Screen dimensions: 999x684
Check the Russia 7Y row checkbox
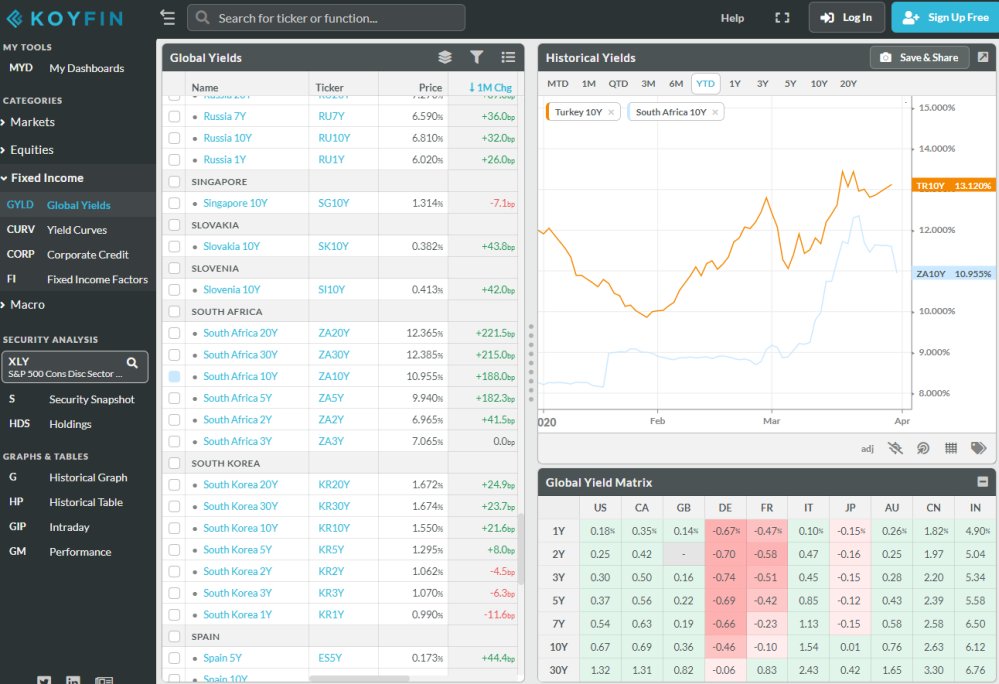[x=174, y=117]
